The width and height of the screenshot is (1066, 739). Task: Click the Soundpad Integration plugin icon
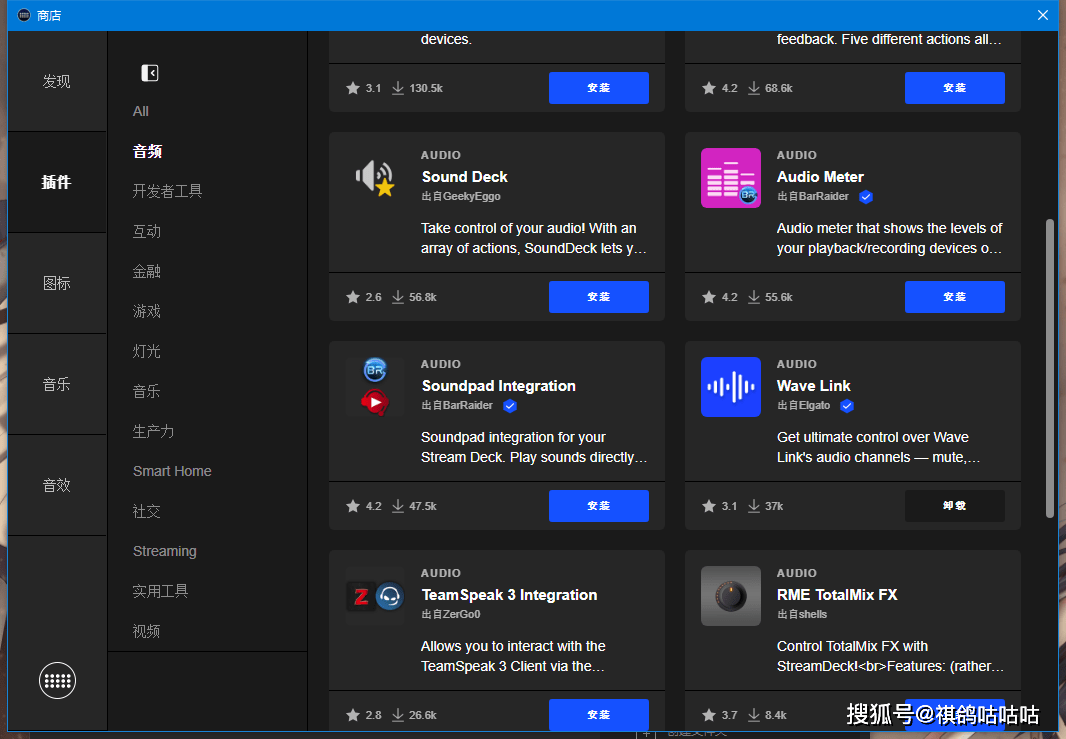375,387
